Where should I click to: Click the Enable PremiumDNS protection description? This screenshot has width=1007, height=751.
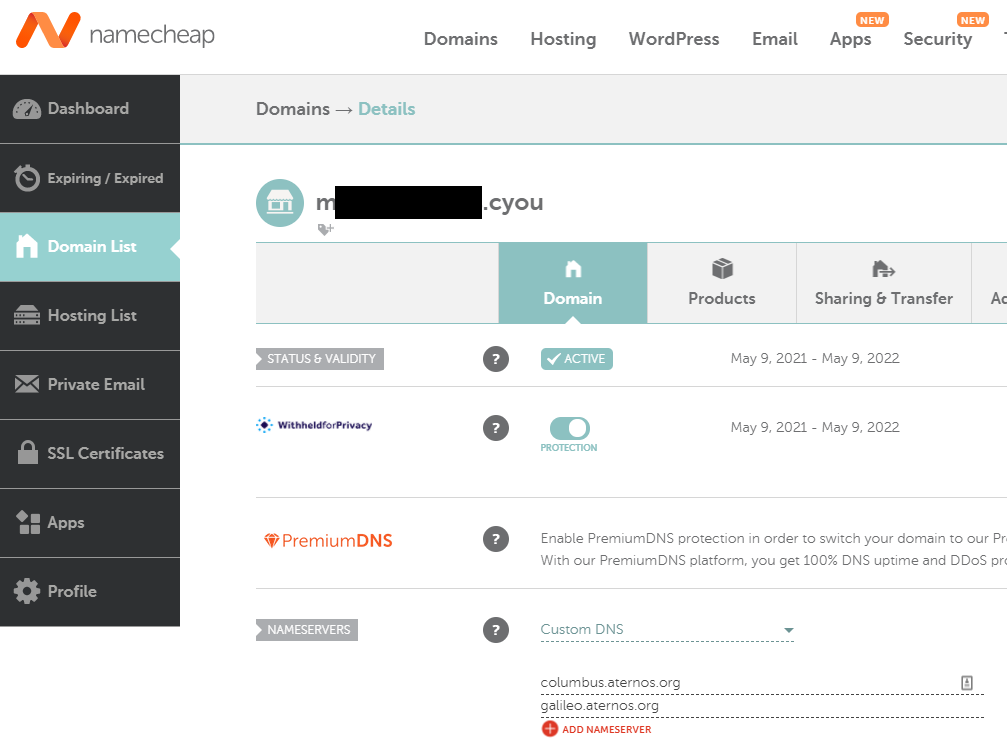pyautogui.click(x=773, y=549)
